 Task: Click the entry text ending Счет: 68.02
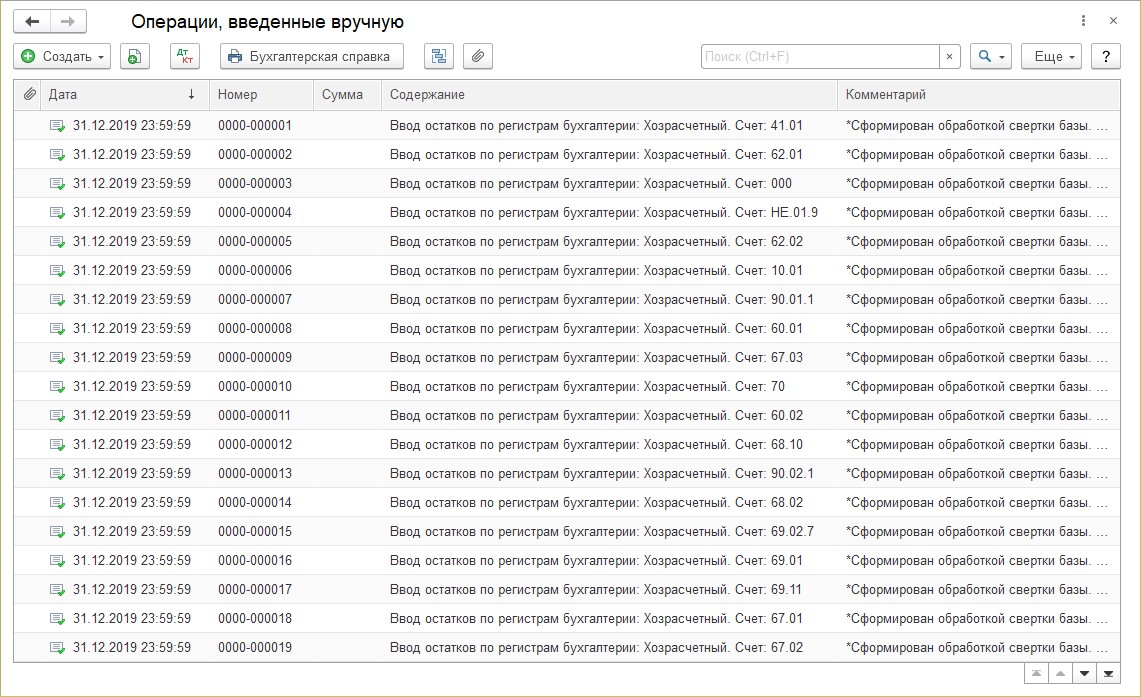(596, 503)
